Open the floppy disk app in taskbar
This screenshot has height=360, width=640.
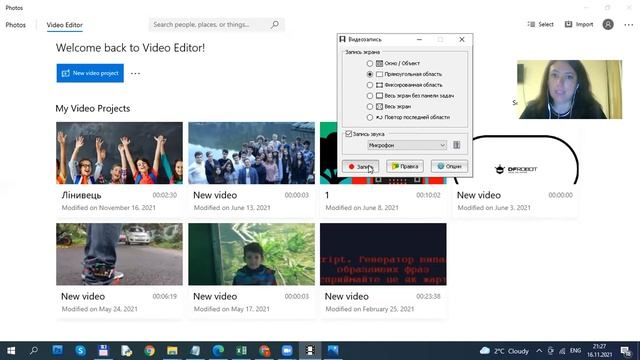coord(103,351)
